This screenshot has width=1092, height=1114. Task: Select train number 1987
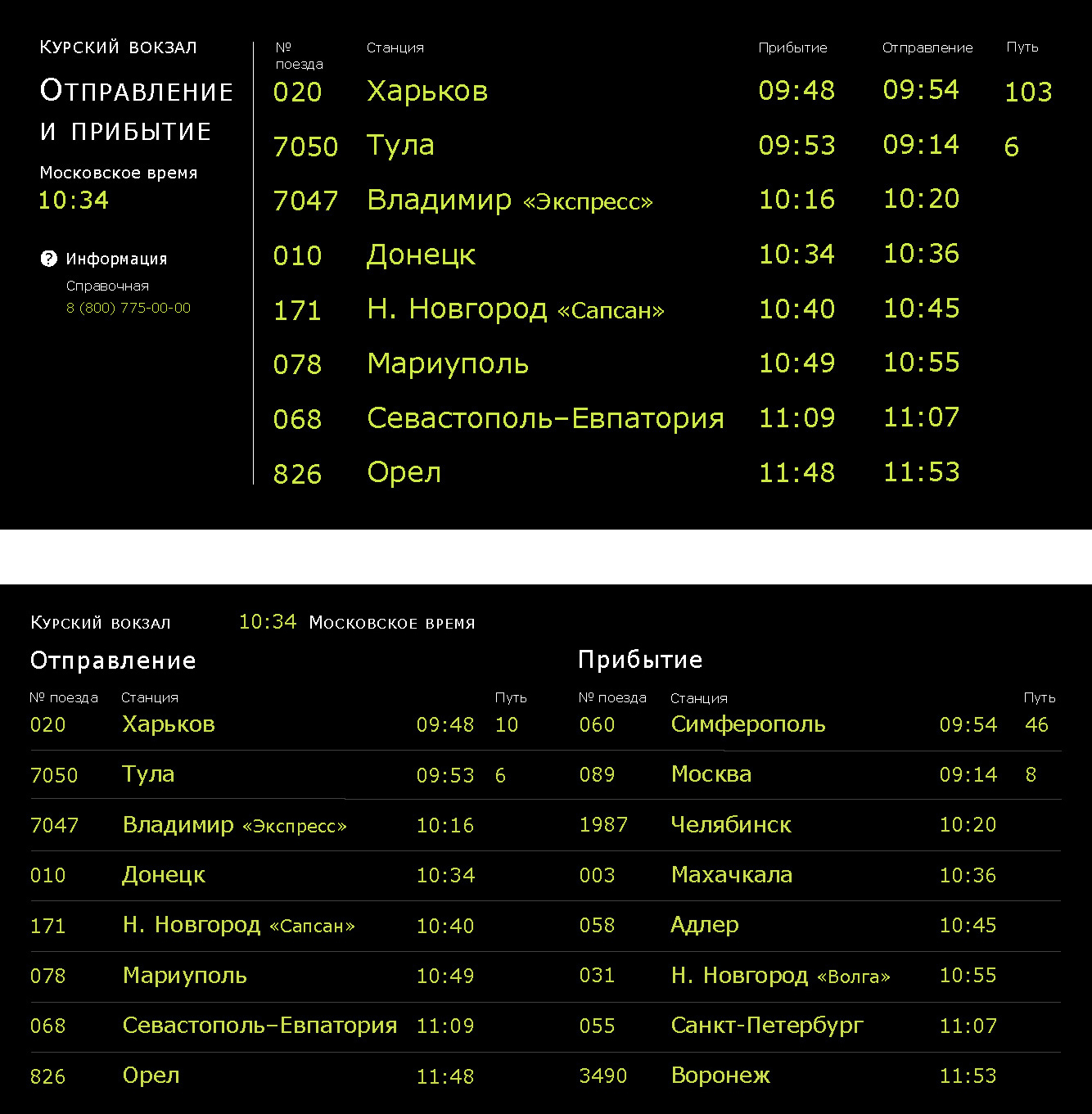(x=602, y=824)
